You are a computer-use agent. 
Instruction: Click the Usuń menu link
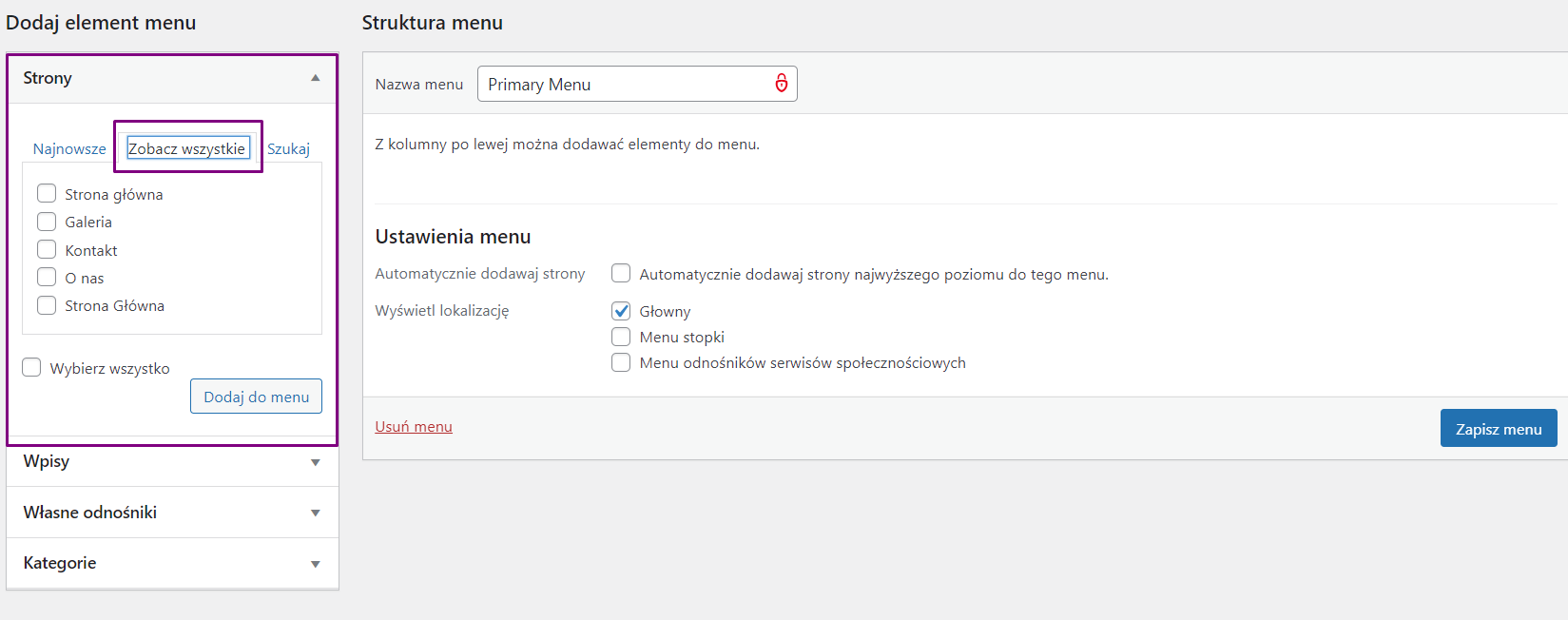[x=414, y=427]
